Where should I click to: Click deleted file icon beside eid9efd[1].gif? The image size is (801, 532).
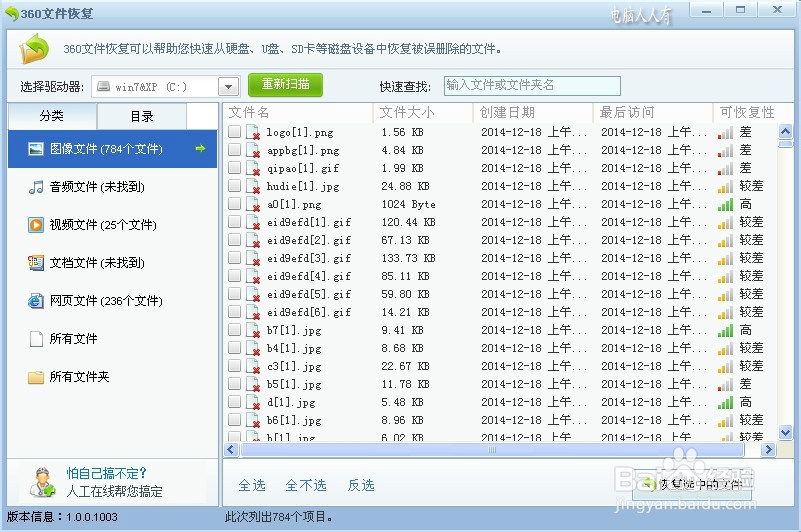point(253,222)
